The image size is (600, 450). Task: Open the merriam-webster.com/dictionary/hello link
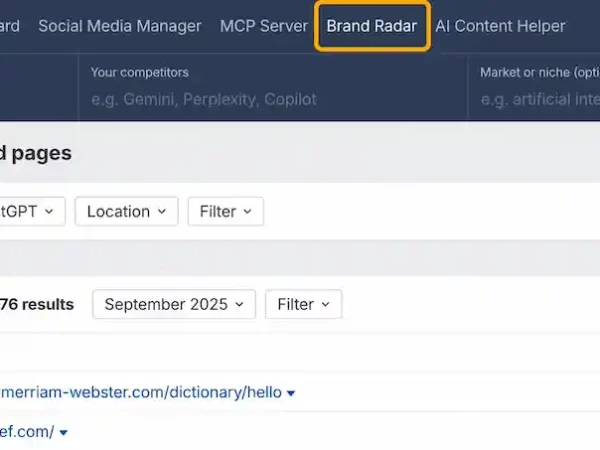(x=140, y=392)
